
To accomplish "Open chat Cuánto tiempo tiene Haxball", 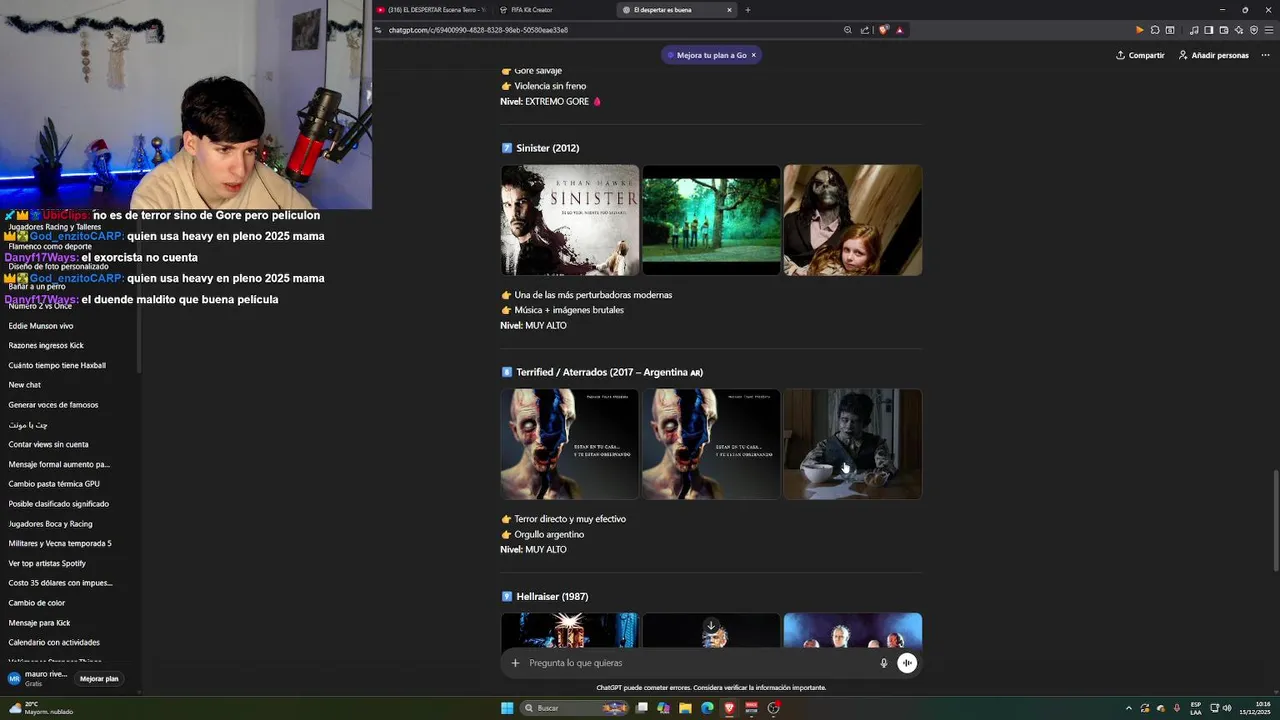I will coord(57,365).
